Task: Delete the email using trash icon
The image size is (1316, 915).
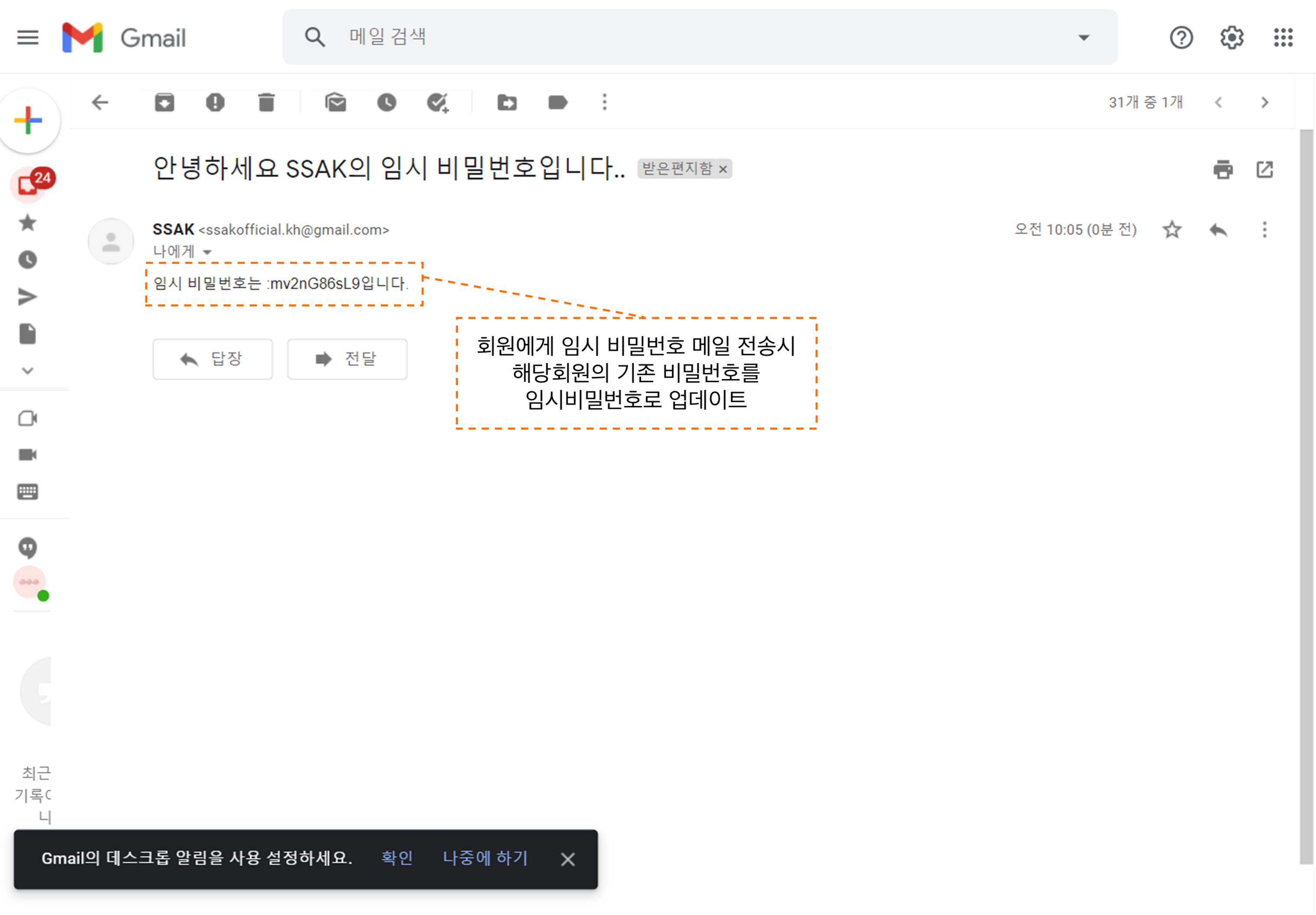Action: point(266,102)
